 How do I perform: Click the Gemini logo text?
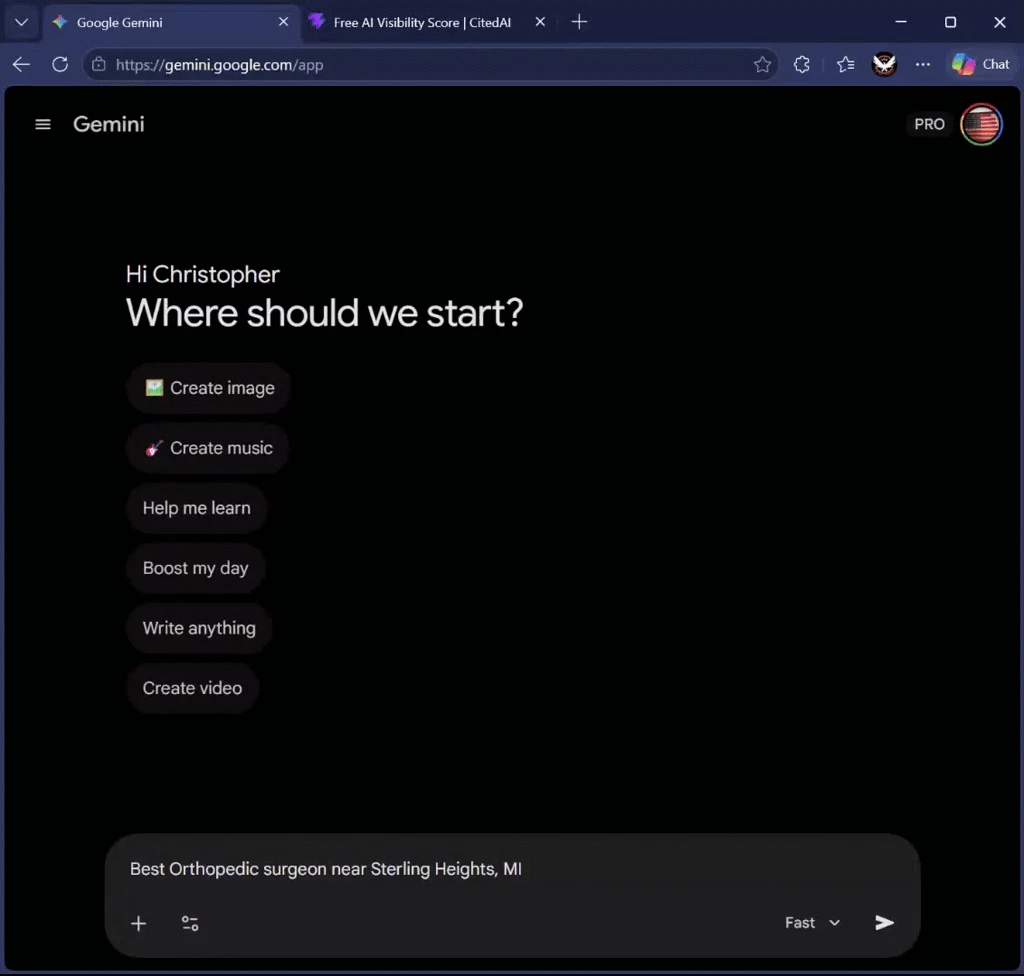pyautogui.click(x=108, y=124)
